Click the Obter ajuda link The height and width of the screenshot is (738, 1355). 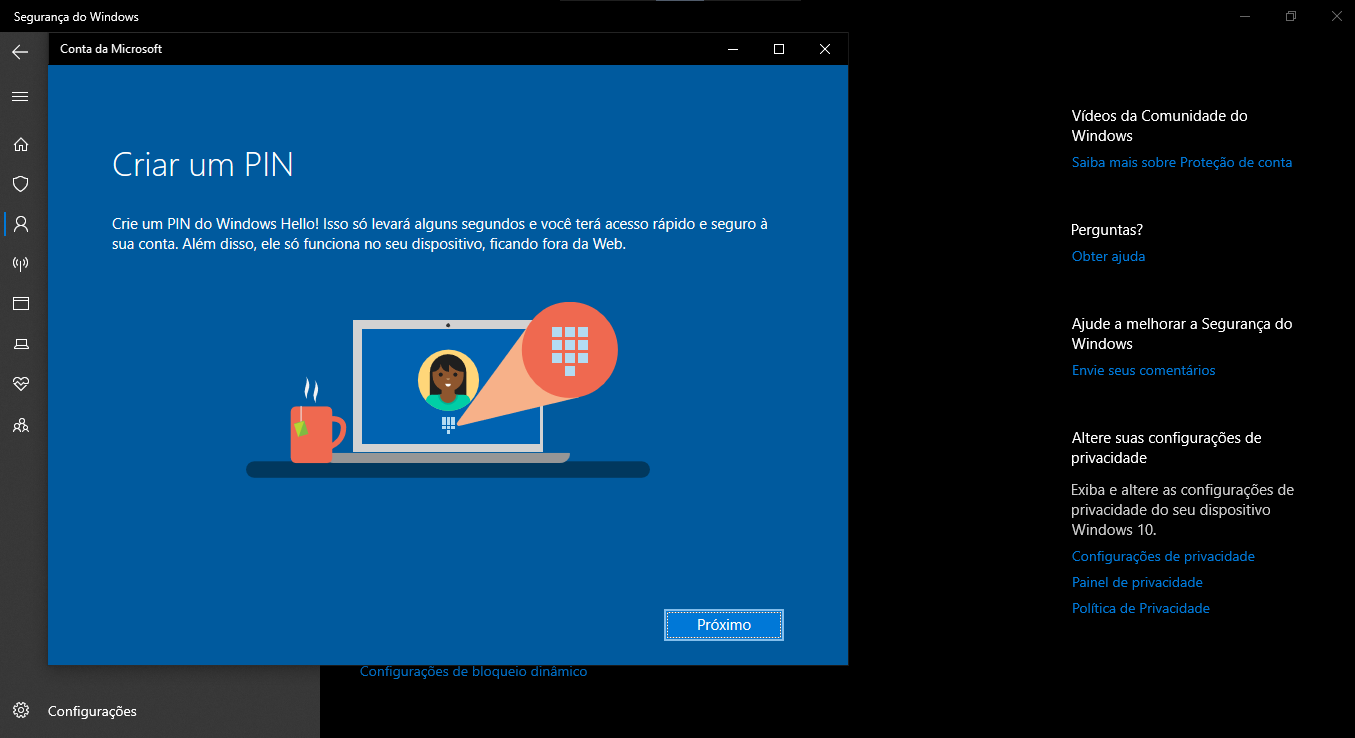click(1108, 256)
